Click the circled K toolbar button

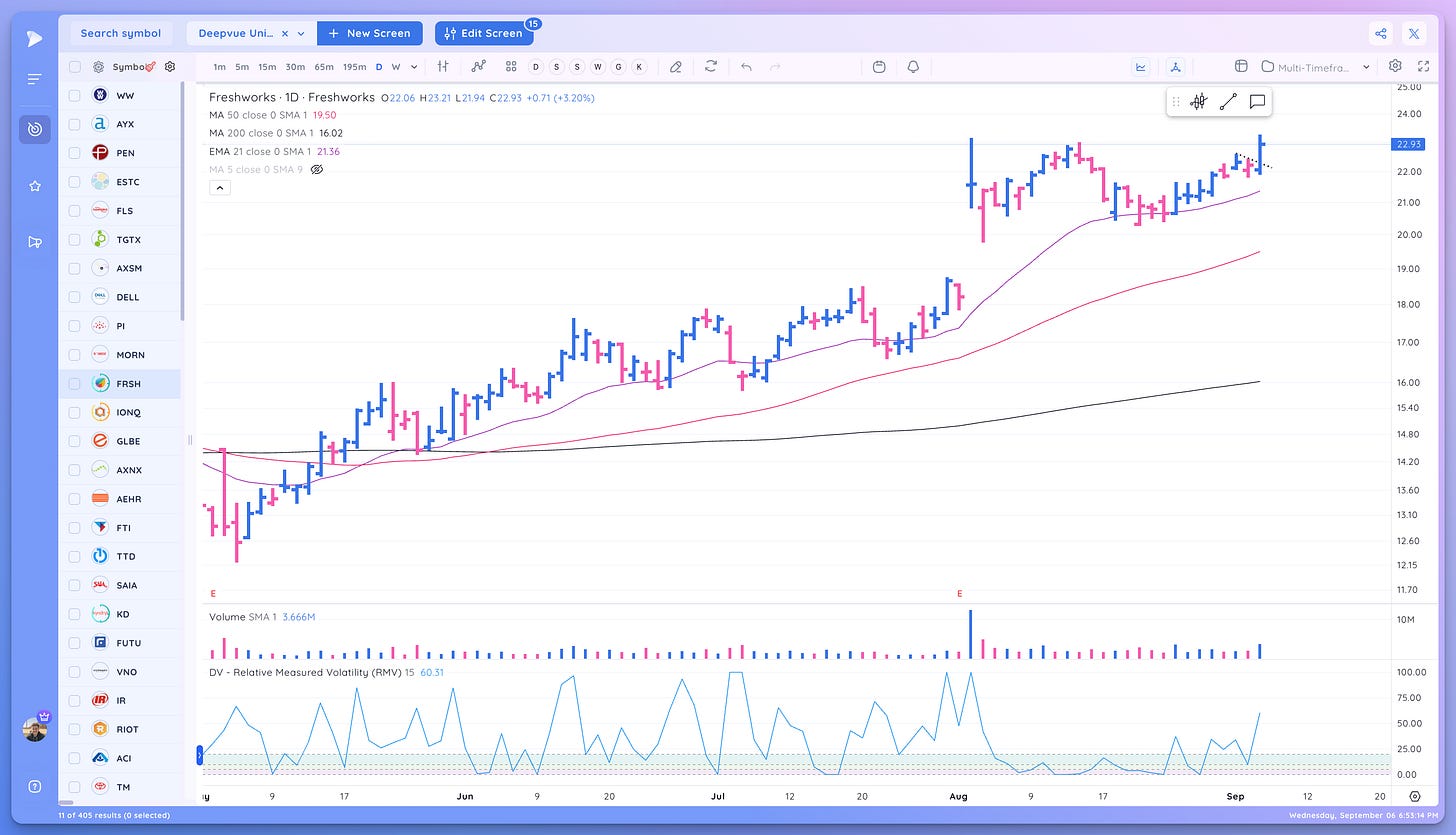[639, 67]
